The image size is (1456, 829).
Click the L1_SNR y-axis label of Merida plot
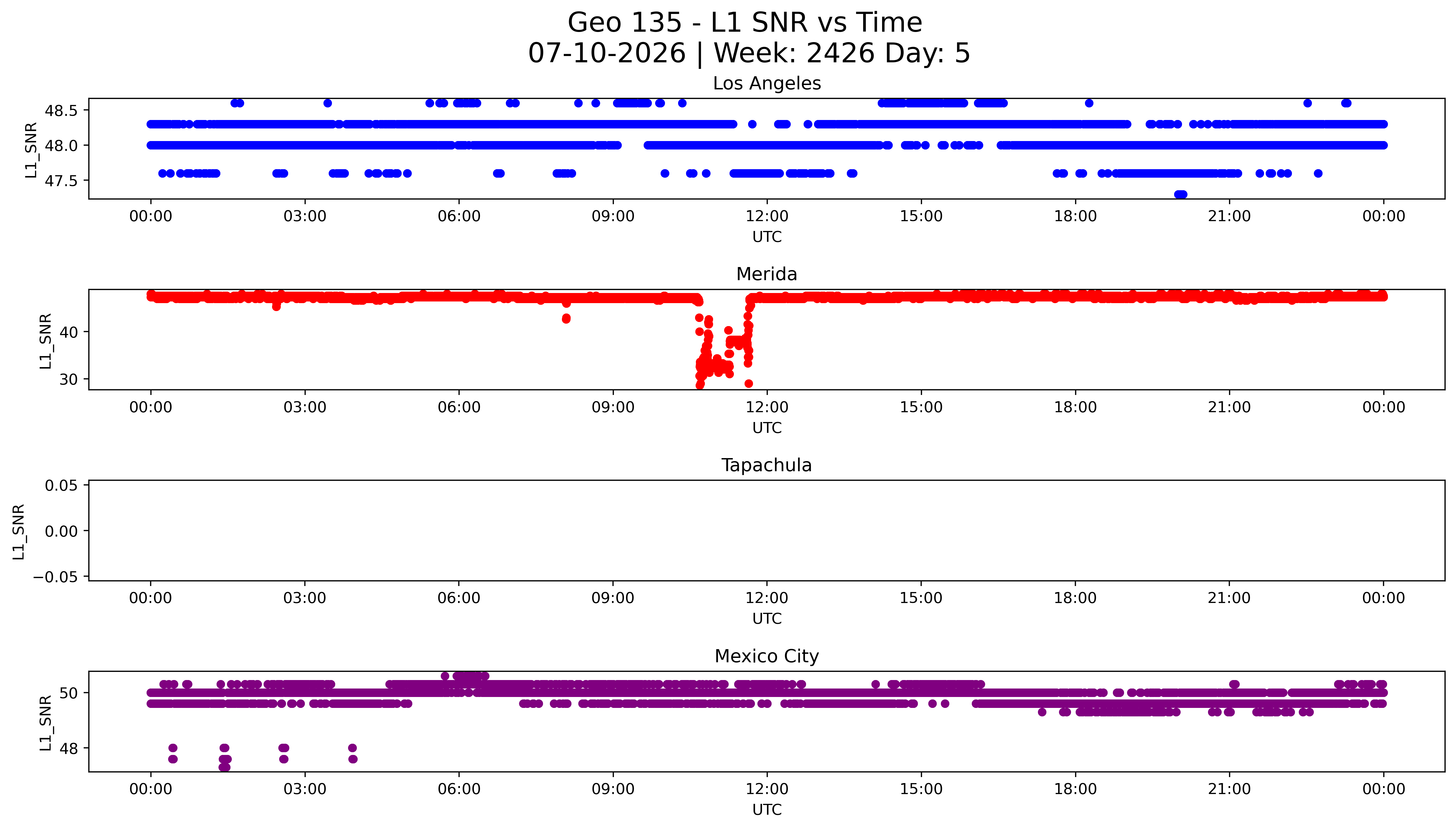46,341
